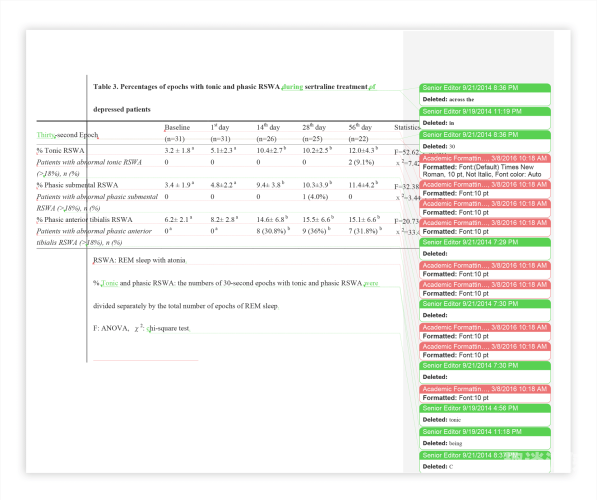This screenshot has width=597, height=500.
Task: Click the 'depressed patients' caption line
Action: (122, 109)
